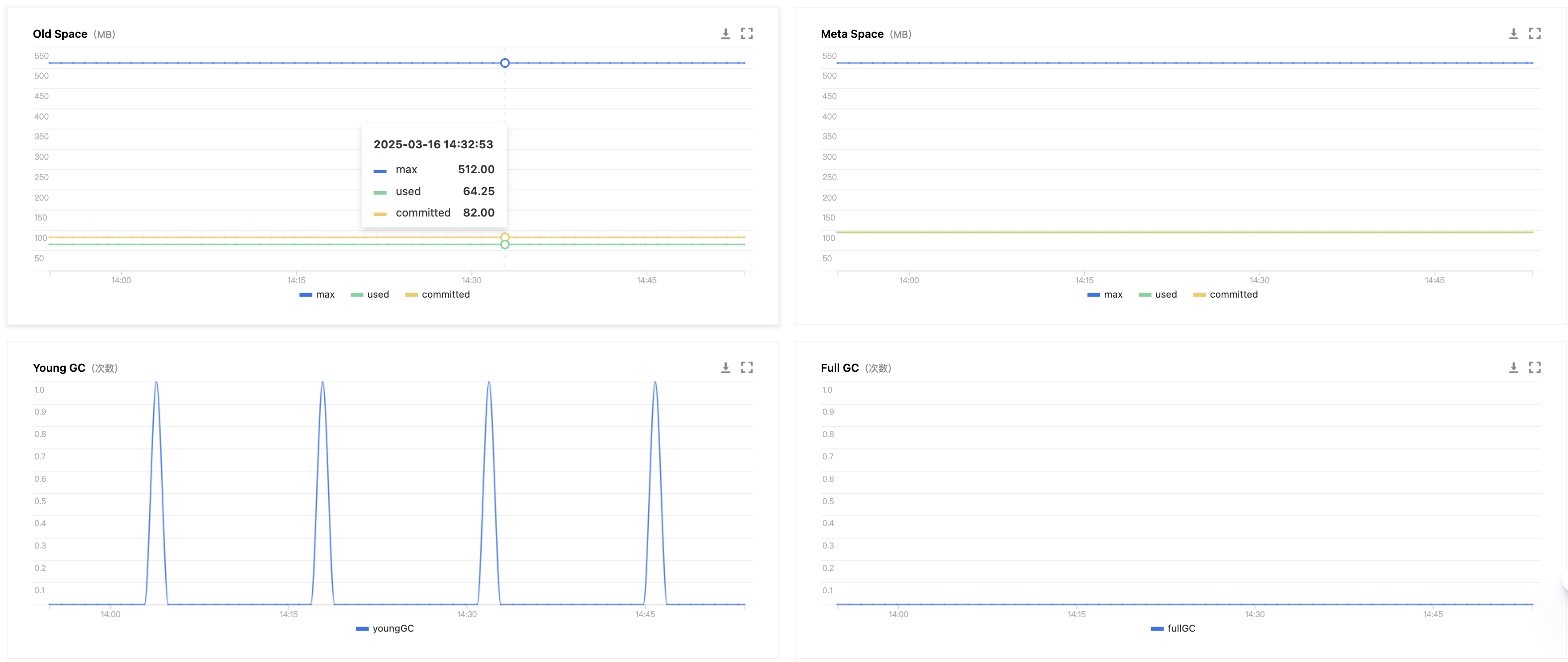Click the blue max data point marker in Old Space
Image resolution: width=1568 pixels, height=662 pixels.
pyautogui.click(x=504, y=63)
